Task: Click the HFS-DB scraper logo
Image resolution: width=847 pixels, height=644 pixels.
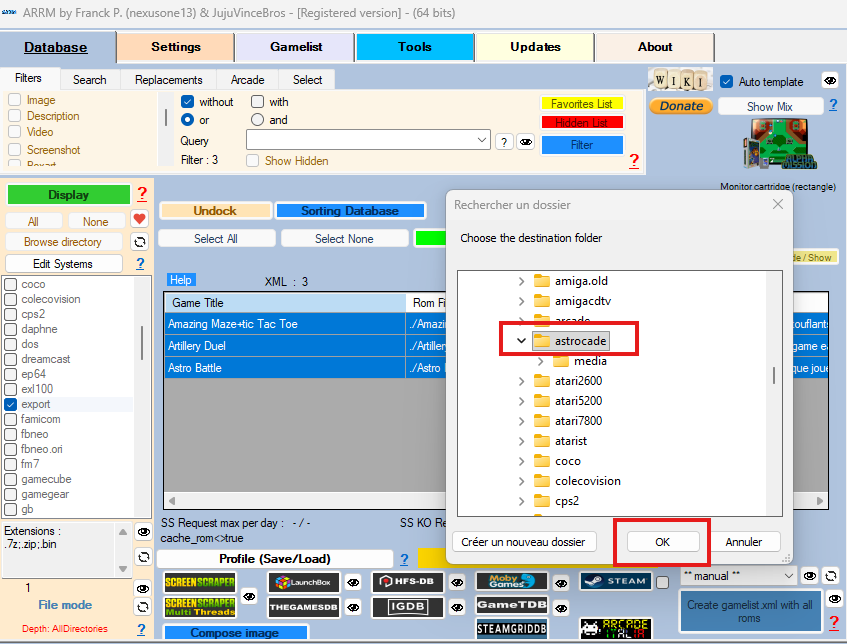Action: click(x=408, y=582)
